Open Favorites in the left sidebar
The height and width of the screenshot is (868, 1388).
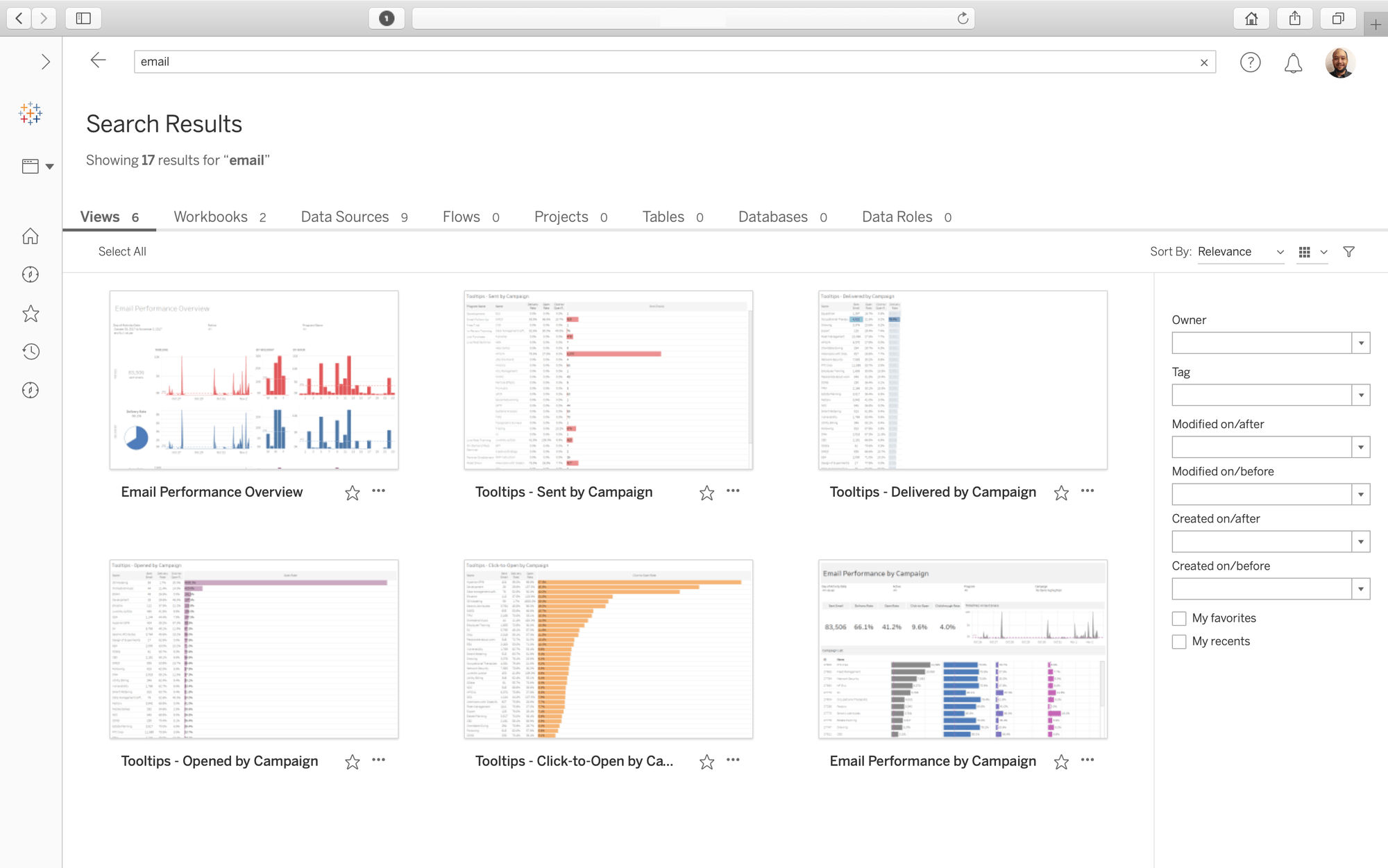[x=31, y=314]
